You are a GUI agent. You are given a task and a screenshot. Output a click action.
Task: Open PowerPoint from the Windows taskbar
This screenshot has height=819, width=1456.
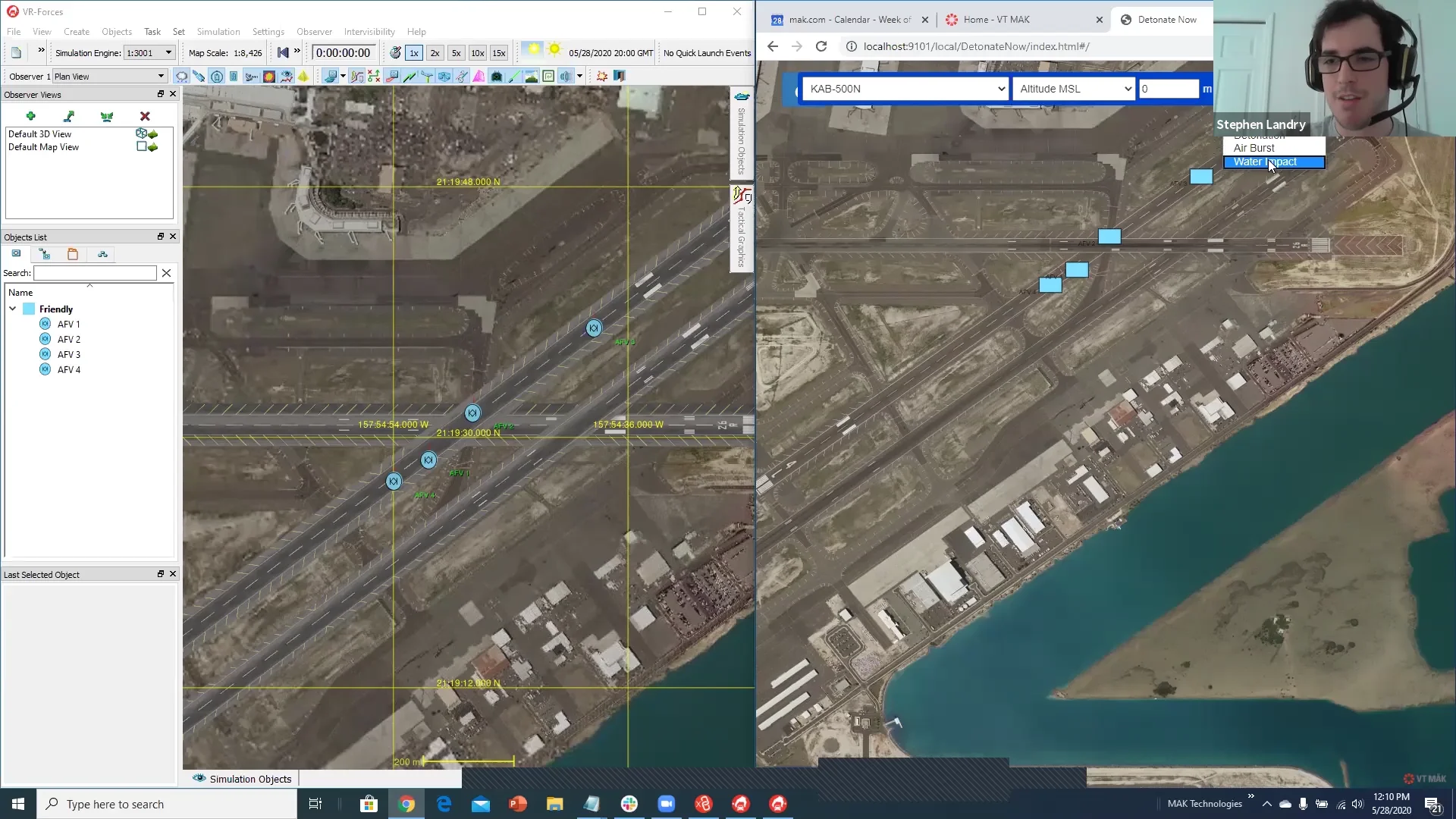pyautogui.click(x=518, y=804)
